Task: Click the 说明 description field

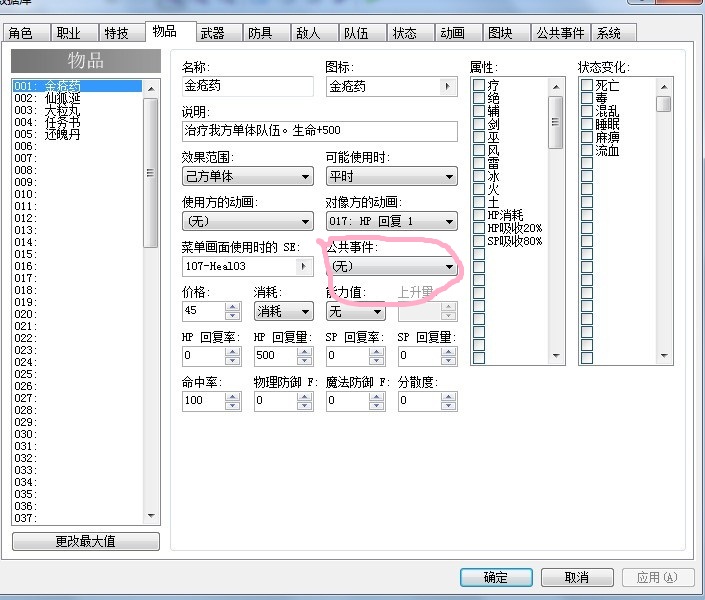Action: pyautogui.click(x=320, y=131)
